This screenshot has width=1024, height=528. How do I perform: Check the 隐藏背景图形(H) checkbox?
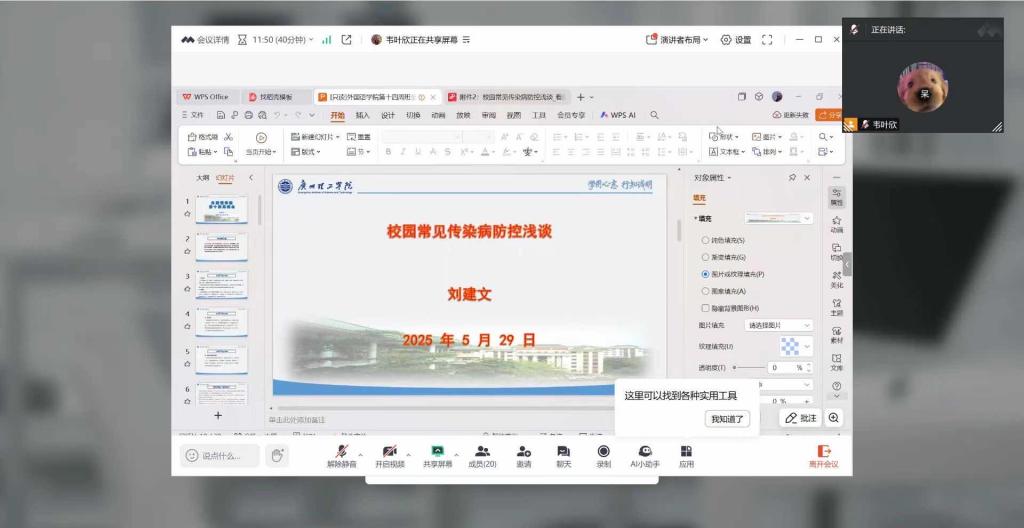(x=705, y=308)
